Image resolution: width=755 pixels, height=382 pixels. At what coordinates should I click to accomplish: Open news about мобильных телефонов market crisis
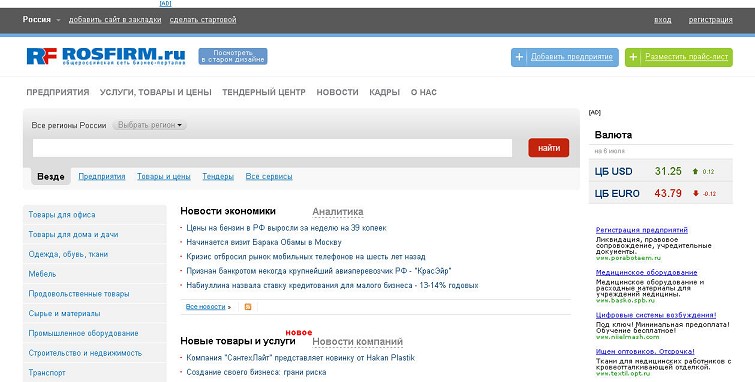[x=306, y=257]
